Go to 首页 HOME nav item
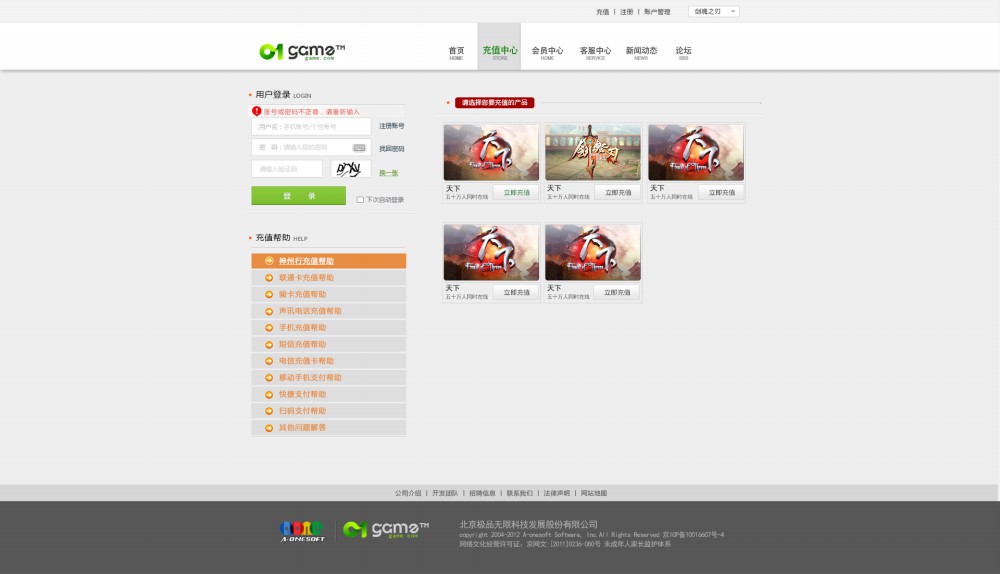Image resolution: width=1000 pixels, height=574 pixels. 456,53
